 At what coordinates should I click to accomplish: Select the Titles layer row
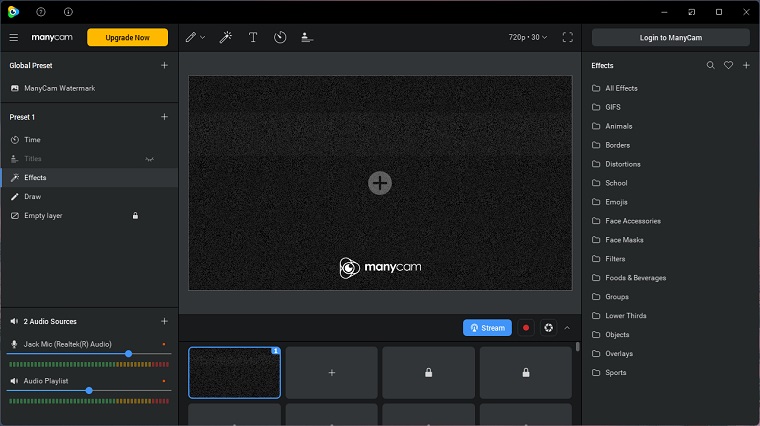90,159
